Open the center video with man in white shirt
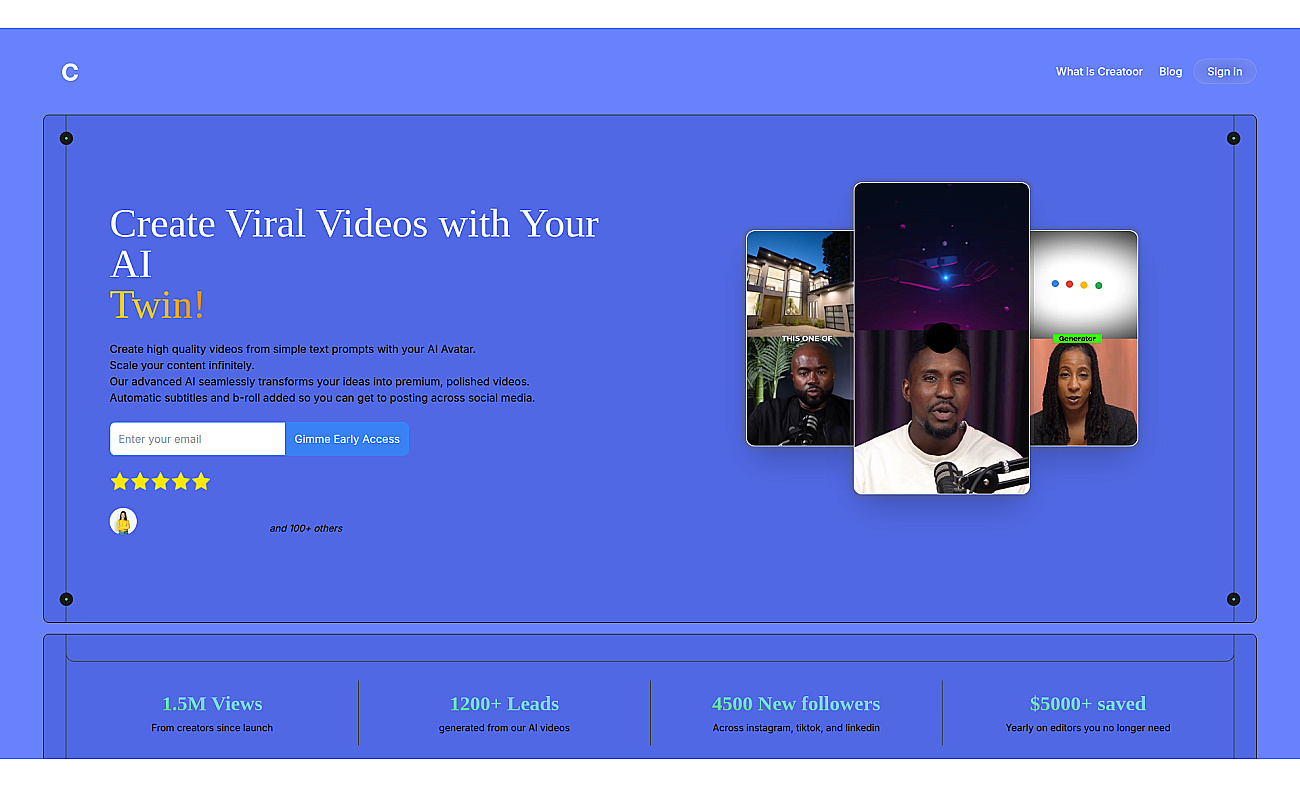Image resolution: width=1300 pixels, height=788 pixels. click(x=941, y=338)
